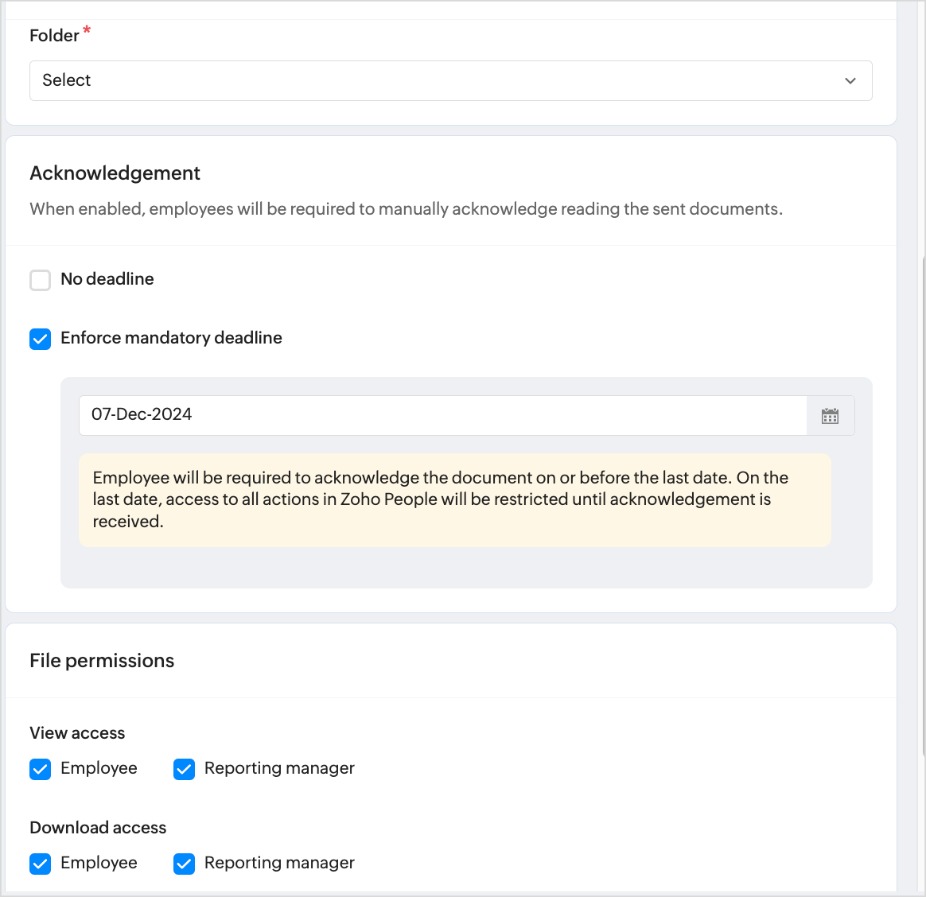Expand the Folder dropdown chevron arrow
This screenshot has height=897, width=926.
(x=850, y=81)
